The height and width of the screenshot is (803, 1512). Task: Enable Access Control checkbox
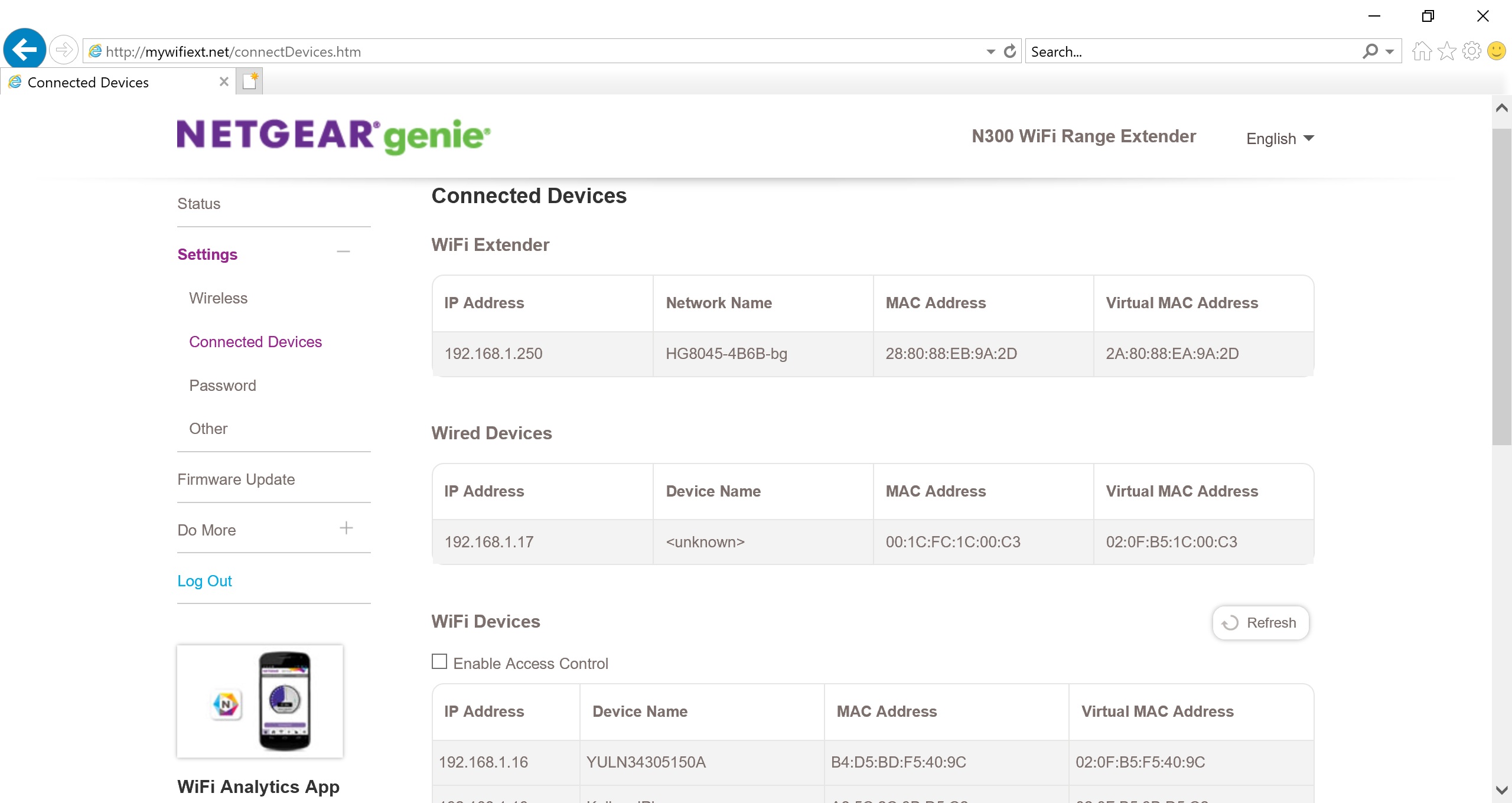pos(439,661)
